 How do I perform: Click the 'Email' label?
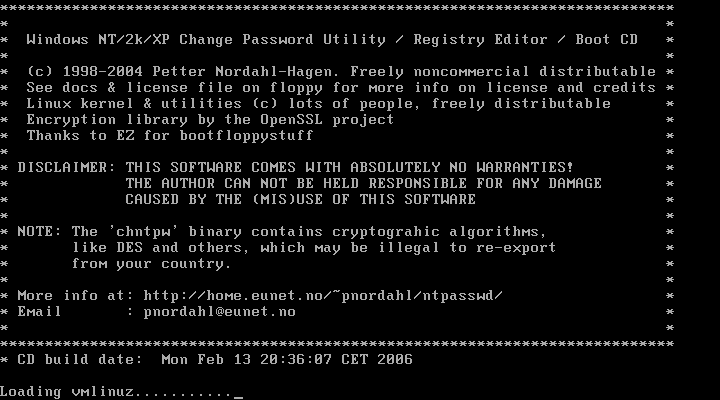39,311
